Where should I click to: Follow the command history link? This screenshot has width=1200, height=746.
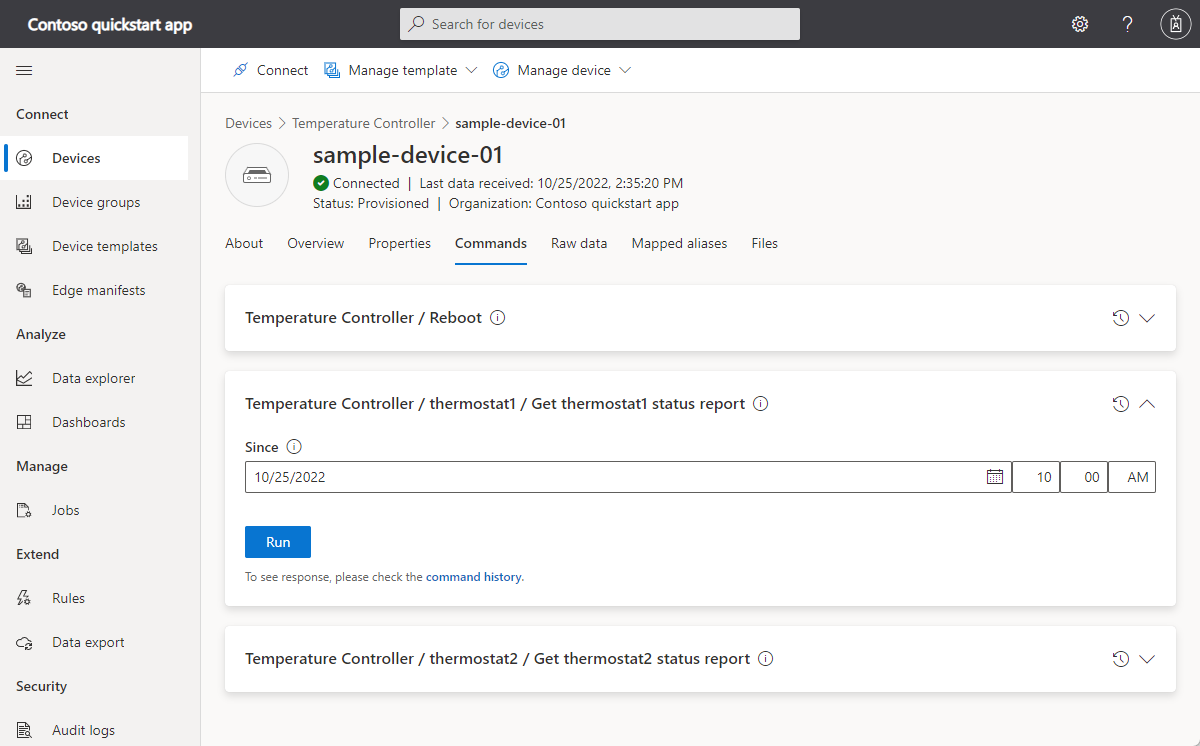(473, 577)
